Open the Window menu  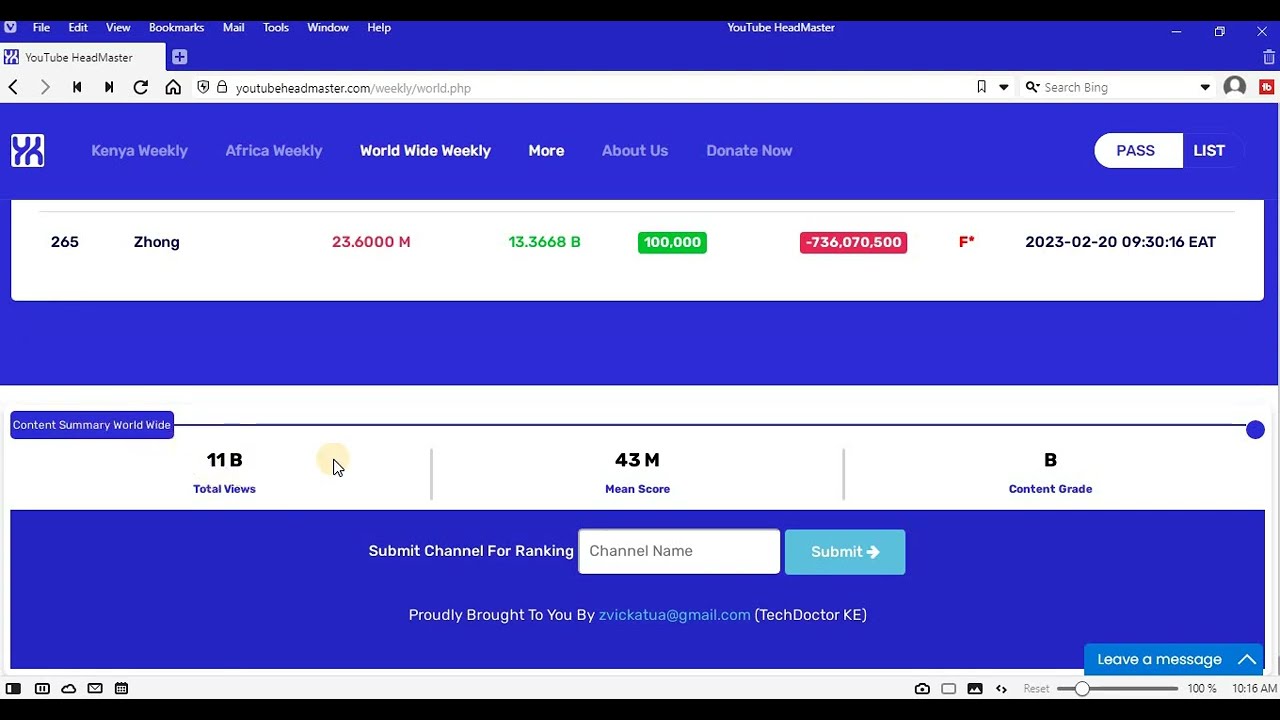(x=328, y=27)
